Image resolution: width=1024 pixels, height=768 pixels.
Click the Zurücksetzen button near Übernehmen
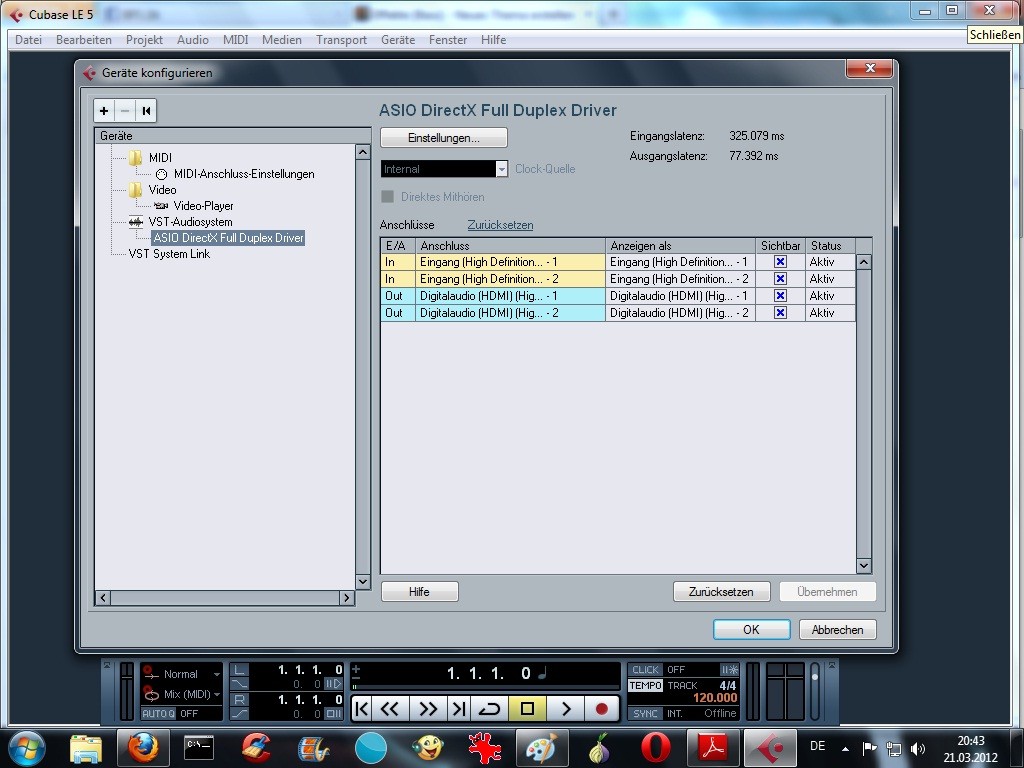coord(721,592)
